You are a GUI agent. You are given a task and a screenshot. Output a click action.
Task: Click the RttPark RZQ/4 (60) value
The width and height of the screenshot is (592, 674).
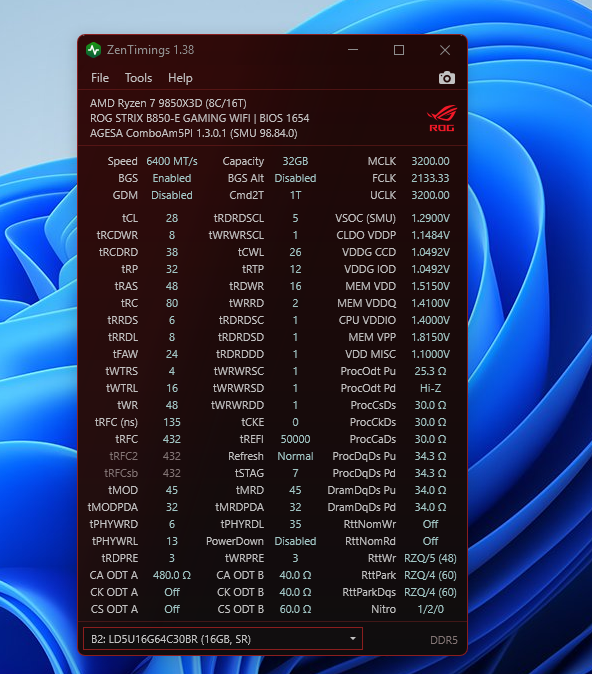[x=430, y=575]
